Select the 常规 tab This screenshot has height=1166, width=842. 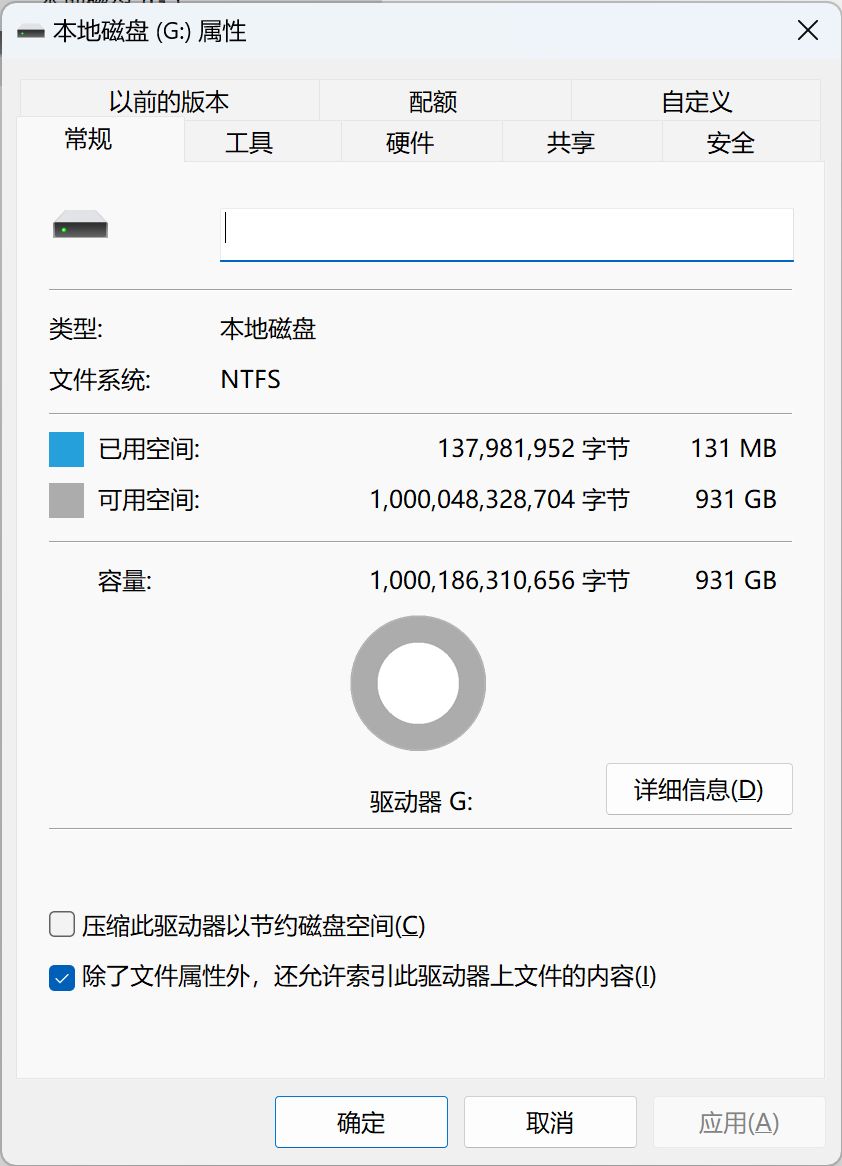88,140
